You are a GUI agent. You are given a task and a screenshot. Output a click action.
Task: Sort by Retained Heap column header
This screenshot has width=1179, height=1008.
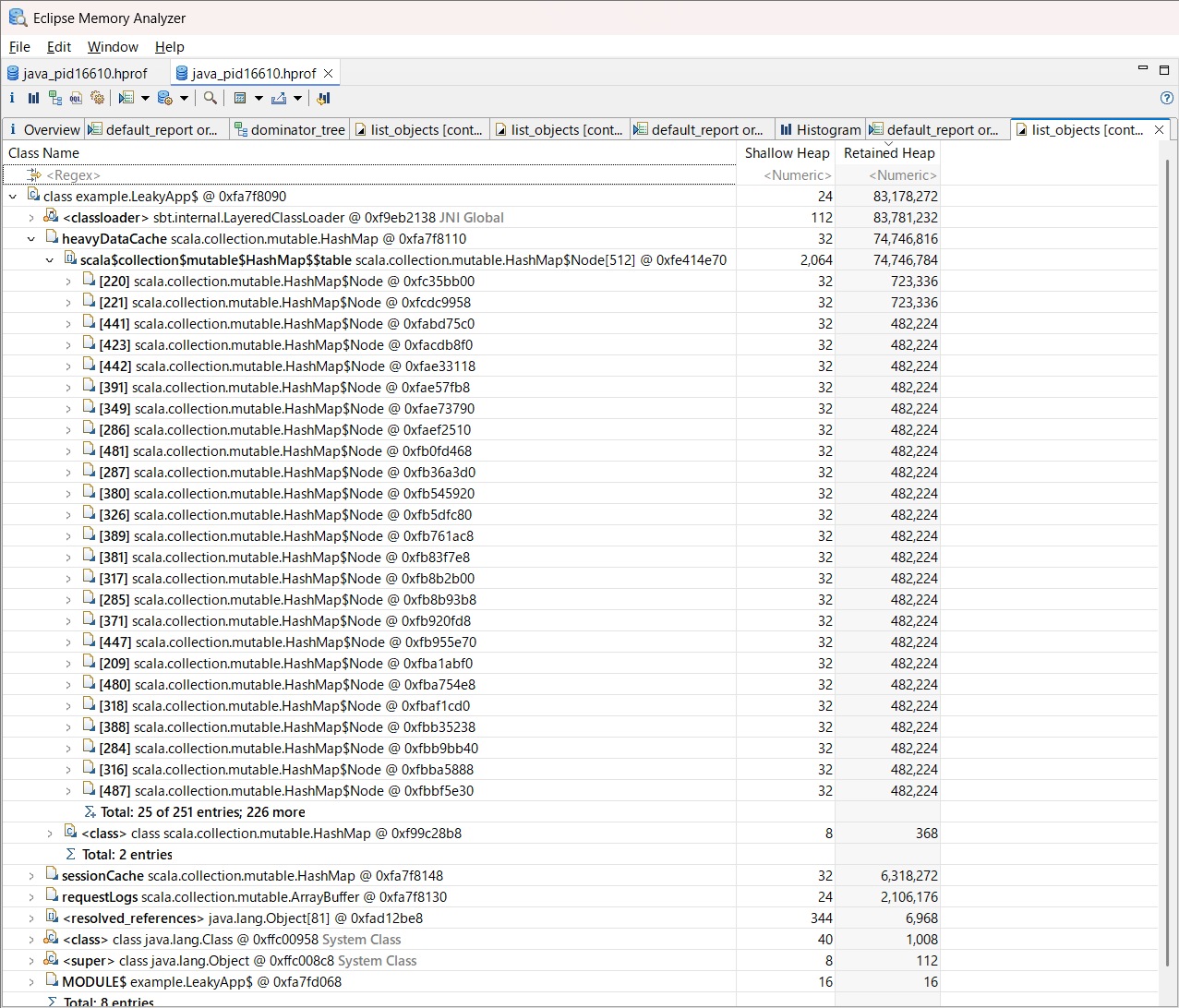pos(889,153)
